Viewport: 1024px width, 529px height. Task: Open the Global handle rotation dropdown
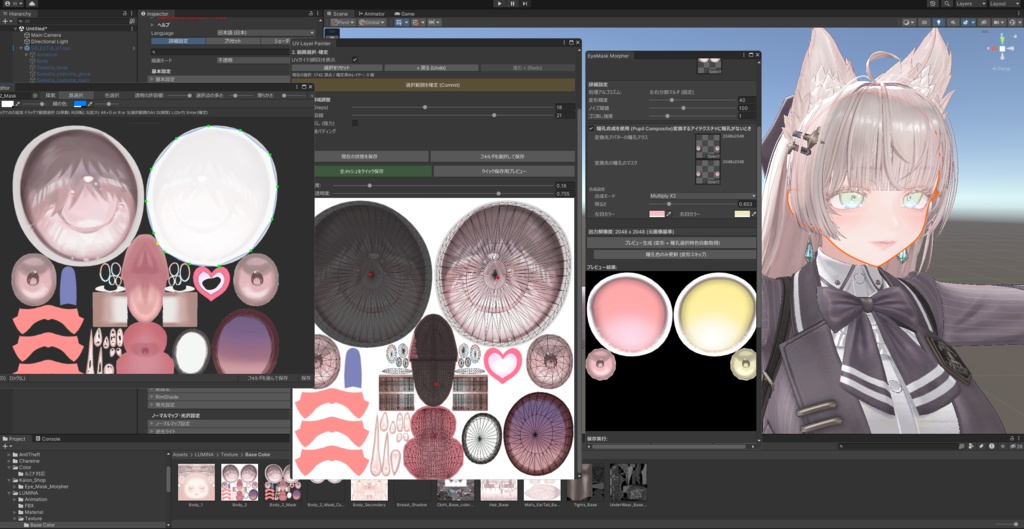click(372, 22)
